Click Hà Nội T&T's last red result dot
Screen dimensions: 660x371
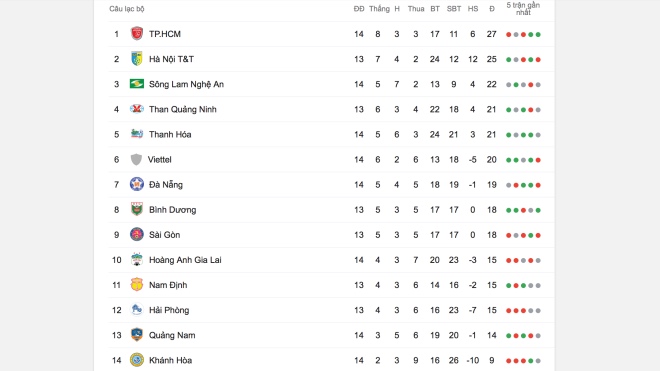[538, 60]
